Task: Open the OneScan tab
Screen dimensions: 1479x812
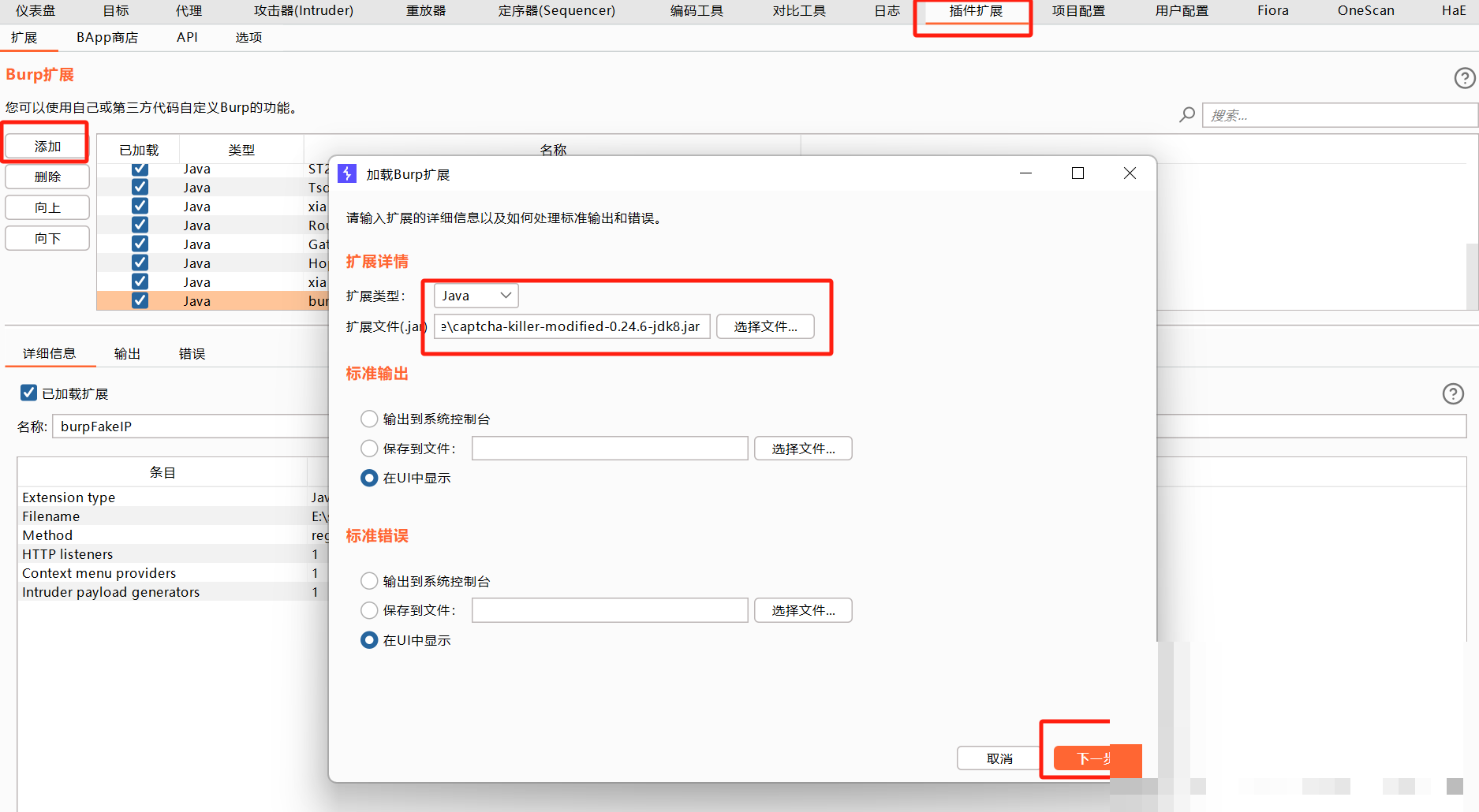Action: pos(1366,11)
